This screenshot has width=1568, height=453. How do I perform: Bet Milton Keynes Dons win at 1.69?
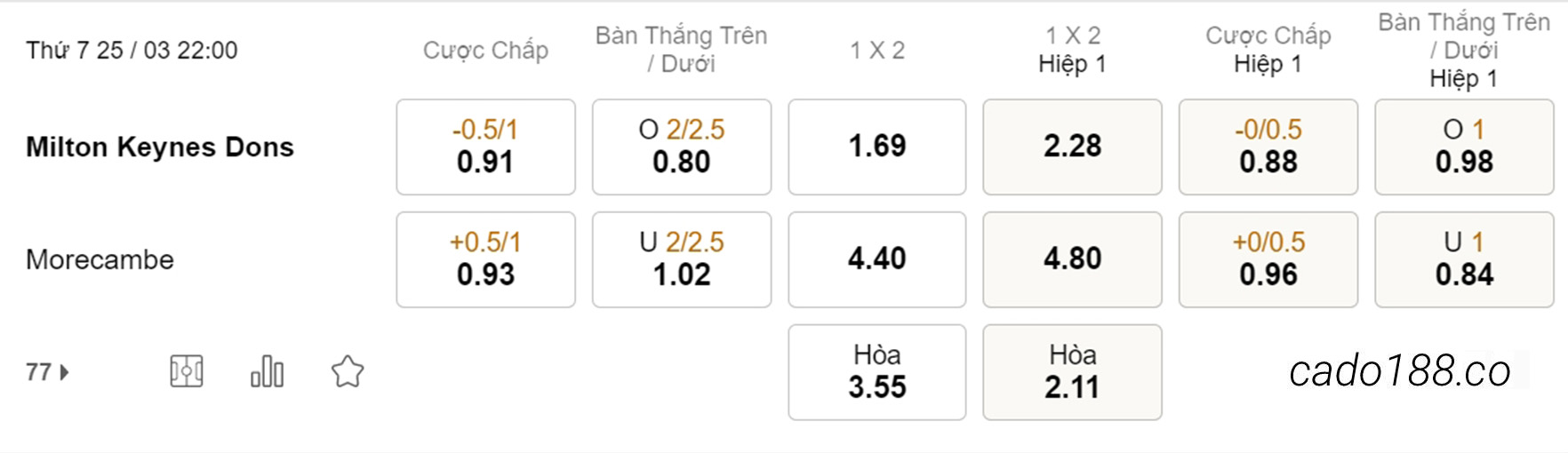point(877,147)
